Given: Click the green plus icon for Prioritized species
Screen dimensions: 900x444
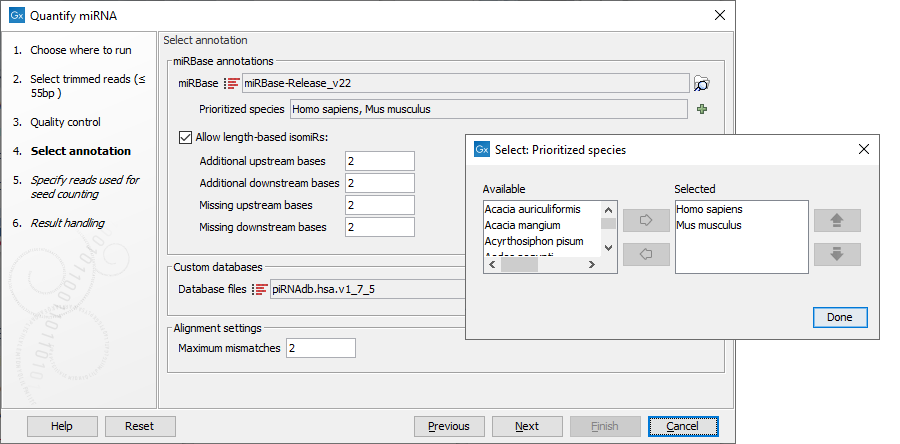Looking at the screenshot, I should point(702,109).
